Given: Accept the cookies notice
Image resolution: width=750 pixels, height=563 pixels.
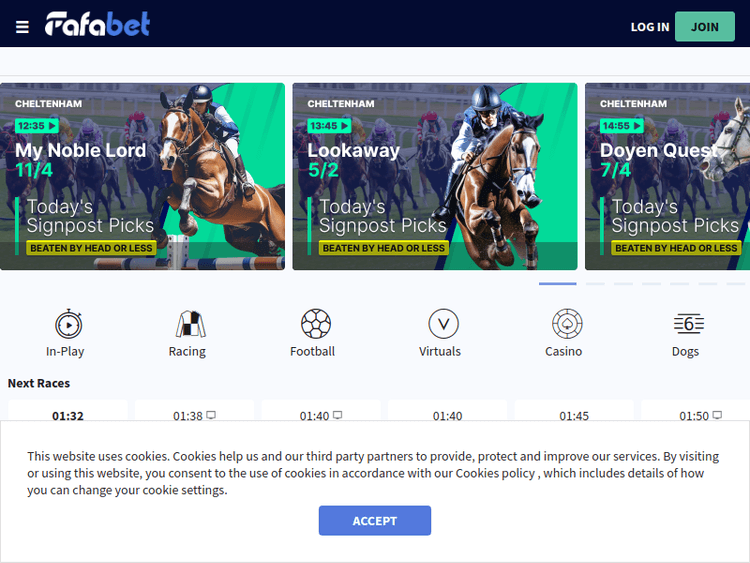Looking at the screenshot, I should point(375,520).
